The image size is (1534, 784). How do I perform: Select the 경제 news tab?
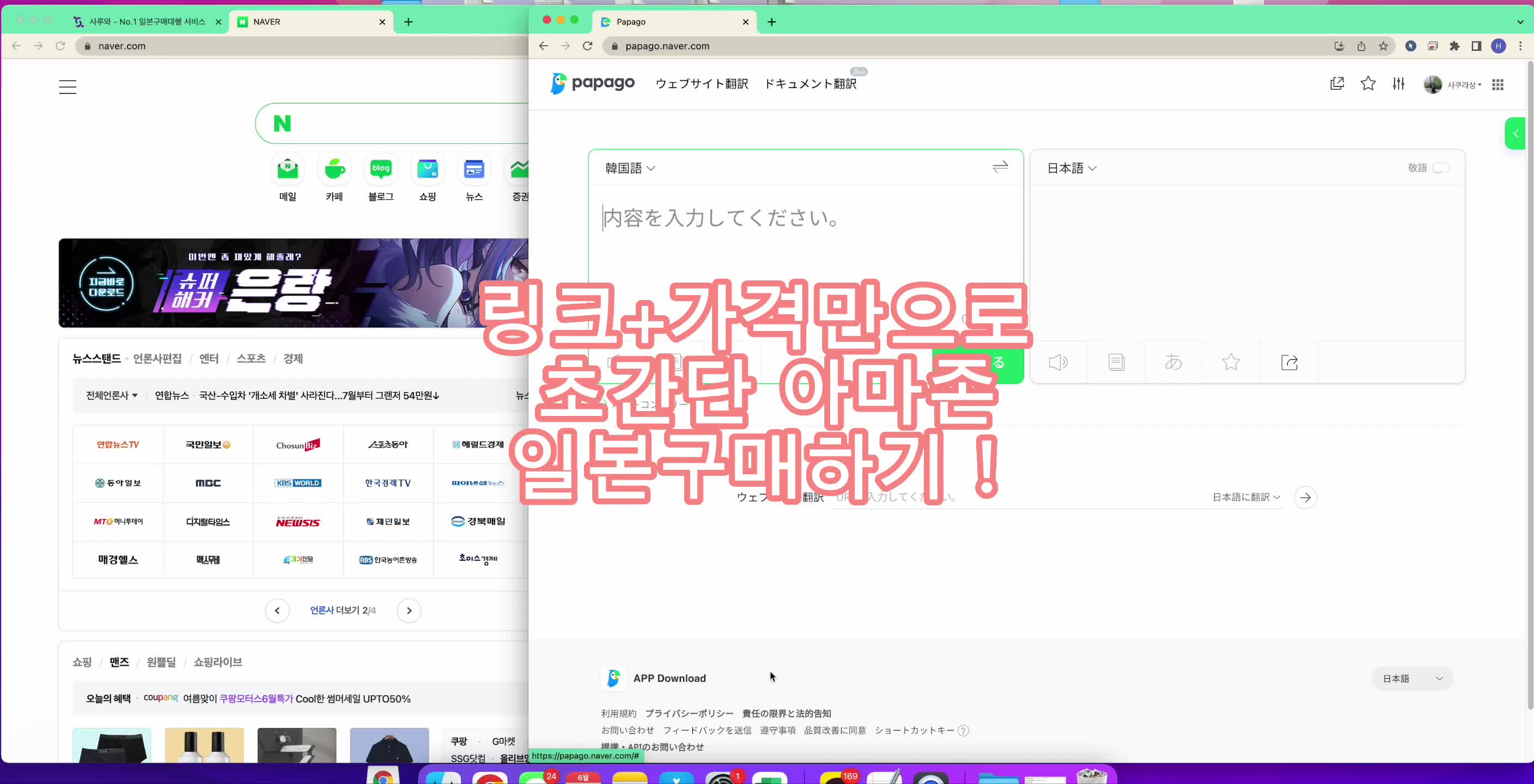coord(293,358)
